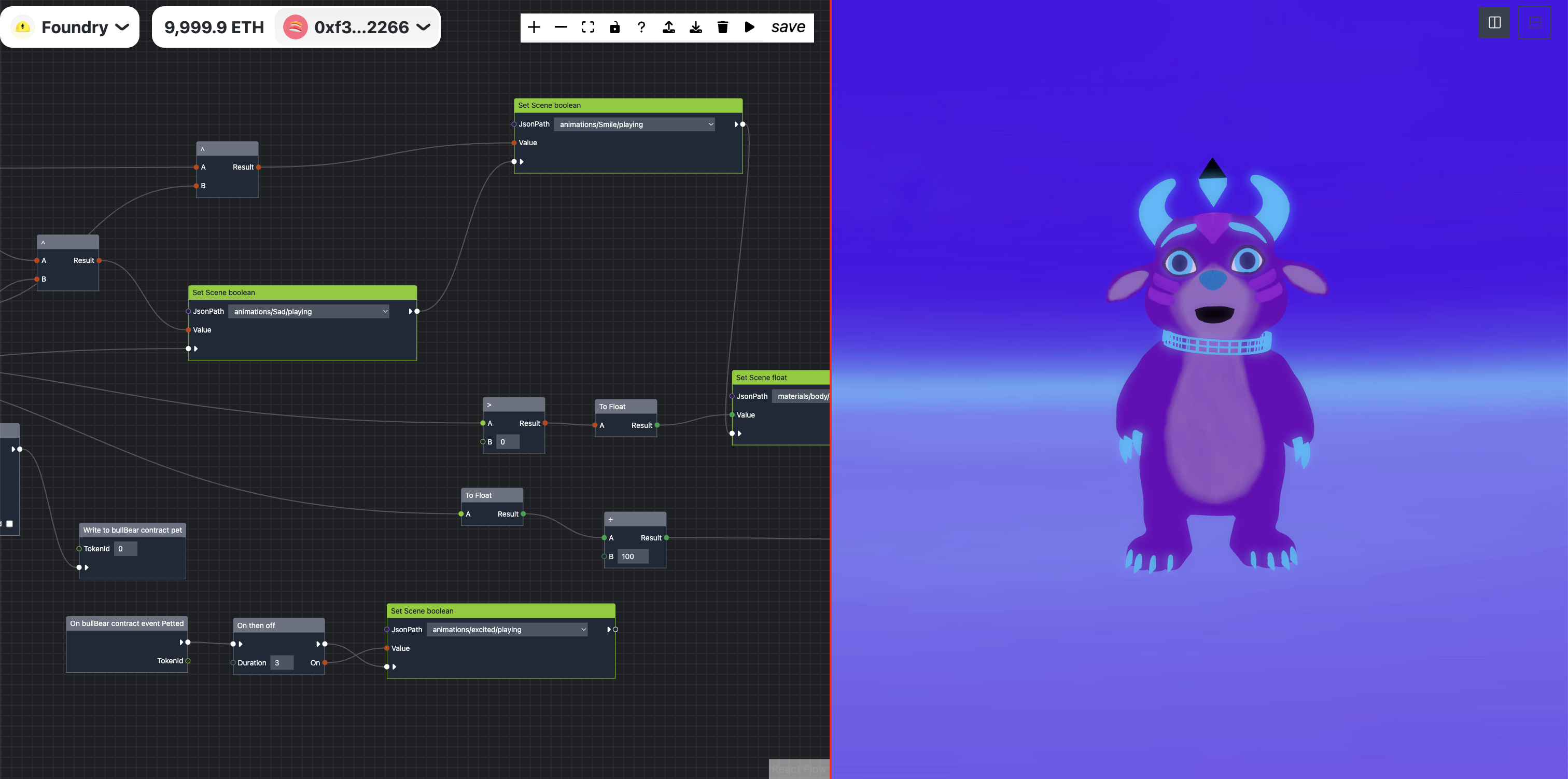1568x779 pixels.
Task: Clear the graph with the trash icon
Action: click(x=722, y=27)
